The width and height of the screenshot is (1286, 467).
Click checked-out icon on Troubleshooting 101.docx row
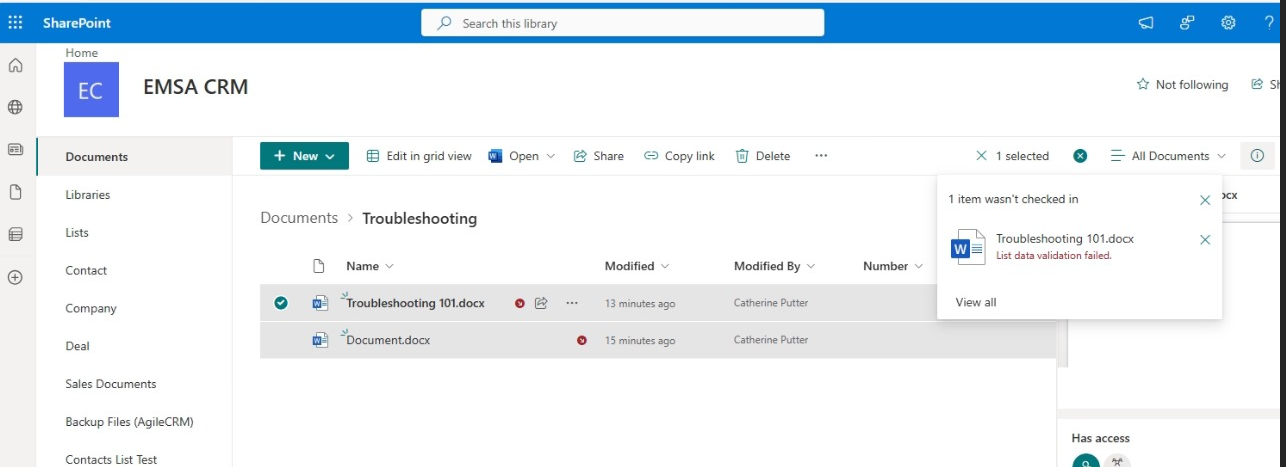520,303
